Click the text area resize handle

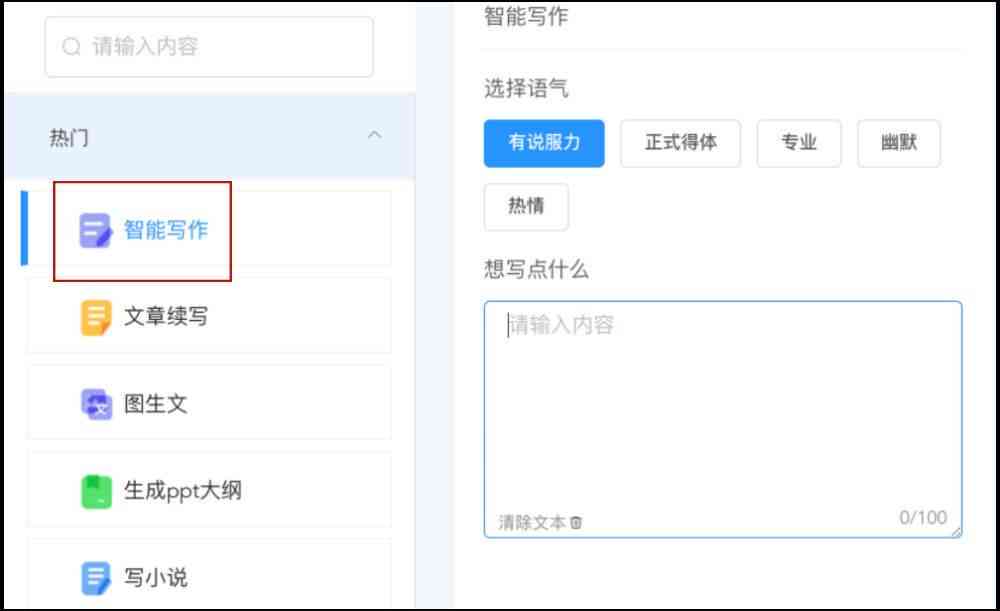click(956, 532)
